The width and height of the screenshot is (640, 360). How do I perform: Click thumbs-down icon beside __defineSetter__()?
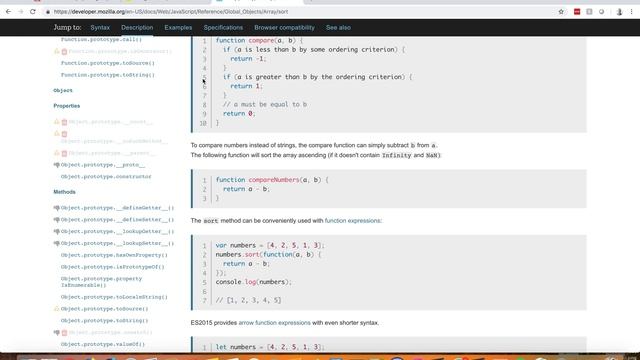[57, 220]
